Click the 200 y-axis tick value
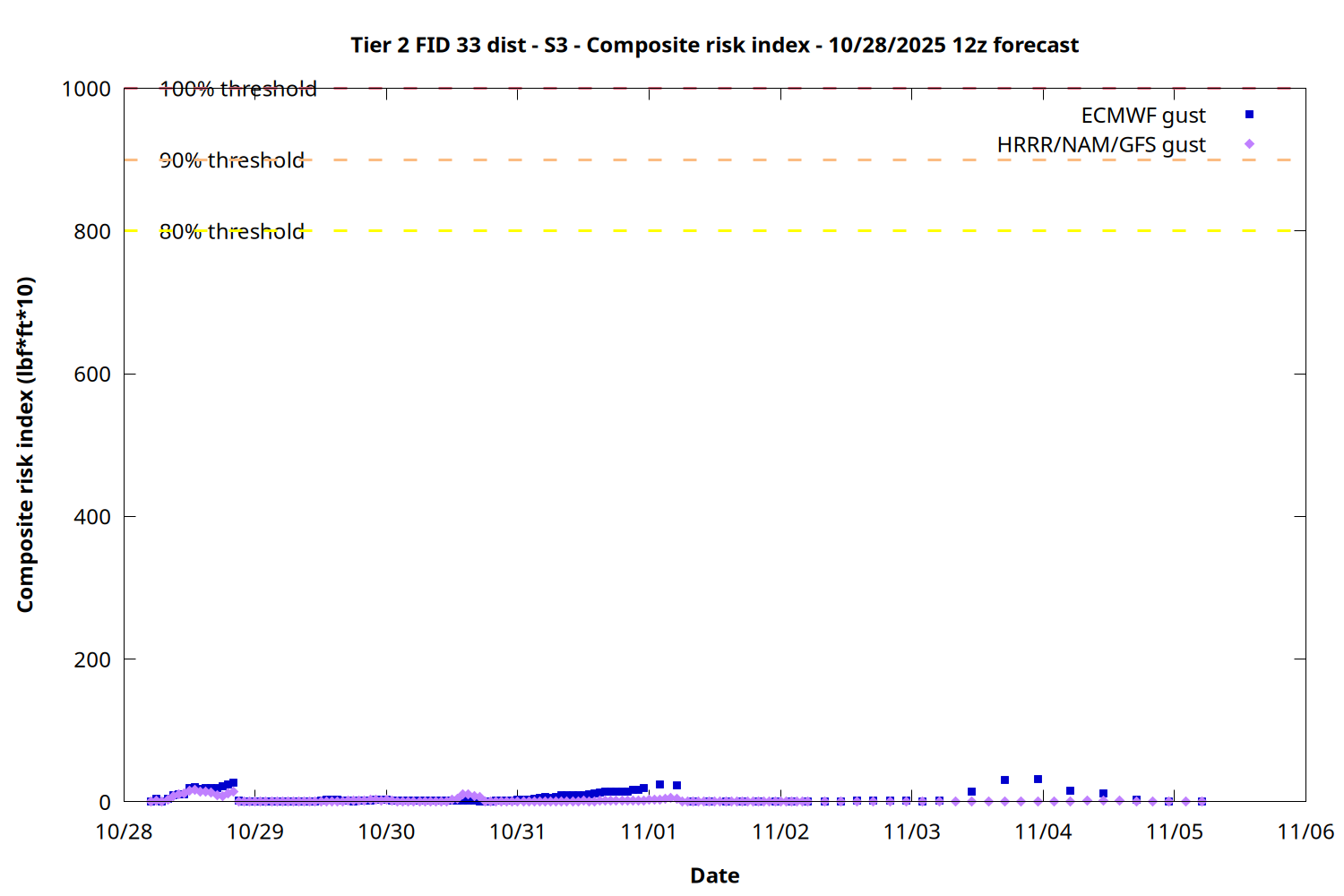The width and height of the screenshot is (1344, 896). (x=92, y=659)
